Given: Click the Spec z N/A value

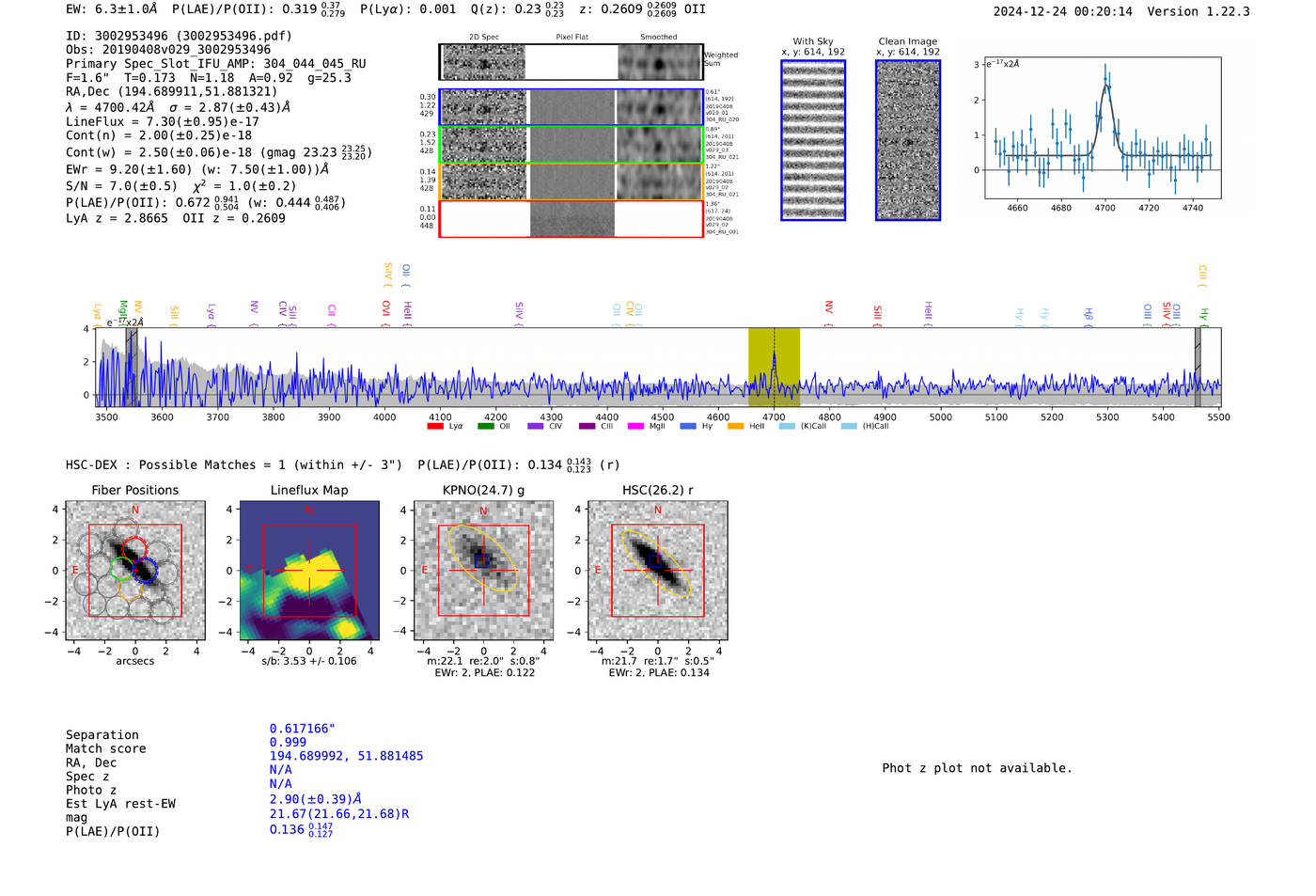Looking at the screenshot, I should point(280,770).
